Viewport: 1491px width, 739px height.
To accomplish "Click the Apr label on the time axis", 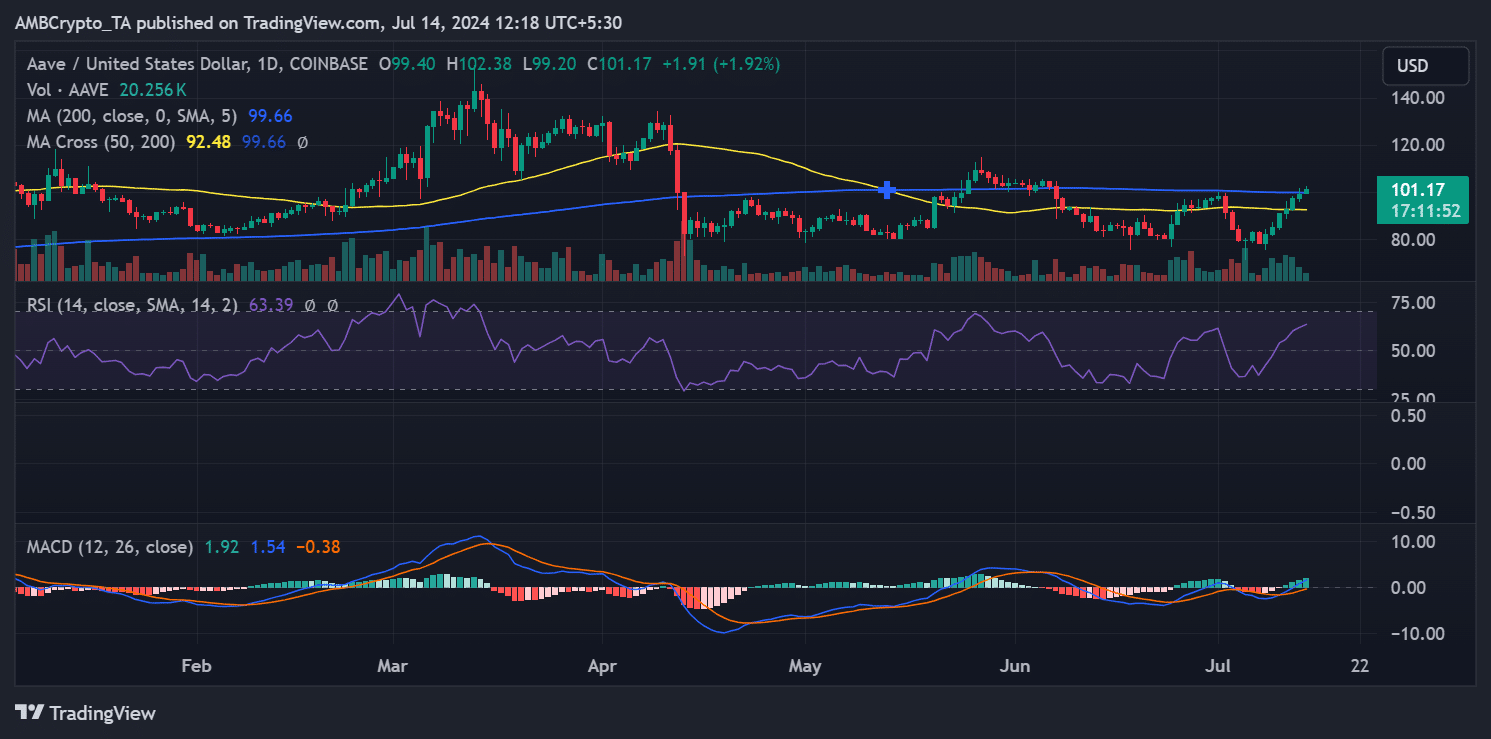I will (x=603, y=665).
